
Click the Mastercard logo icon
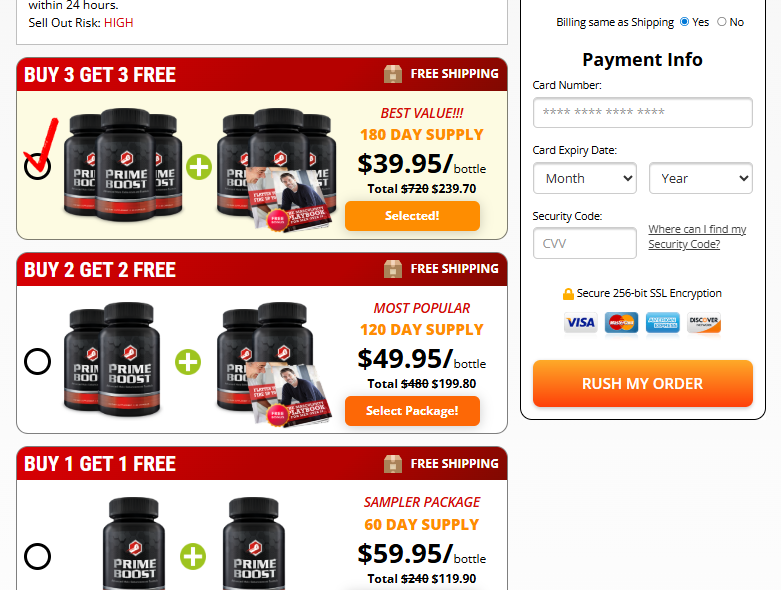tap(622, 323)
